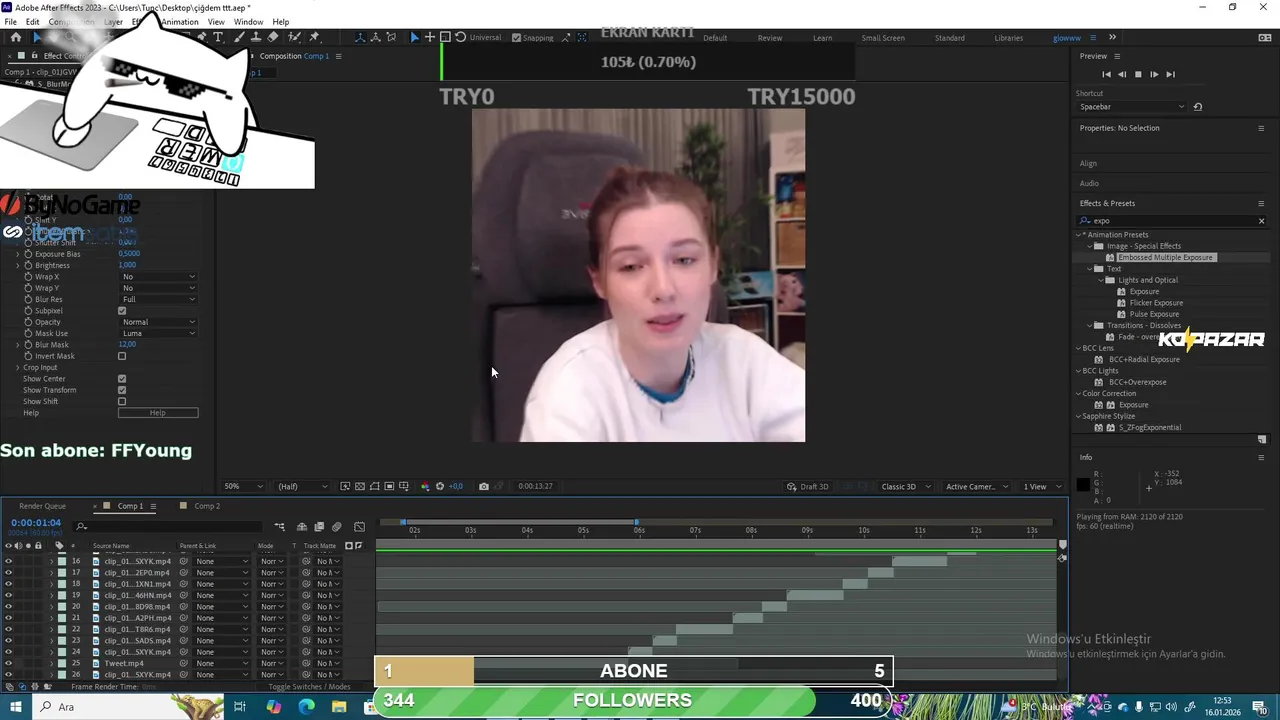
Task: Open the Window menu
Action: (x=248, y=22)
